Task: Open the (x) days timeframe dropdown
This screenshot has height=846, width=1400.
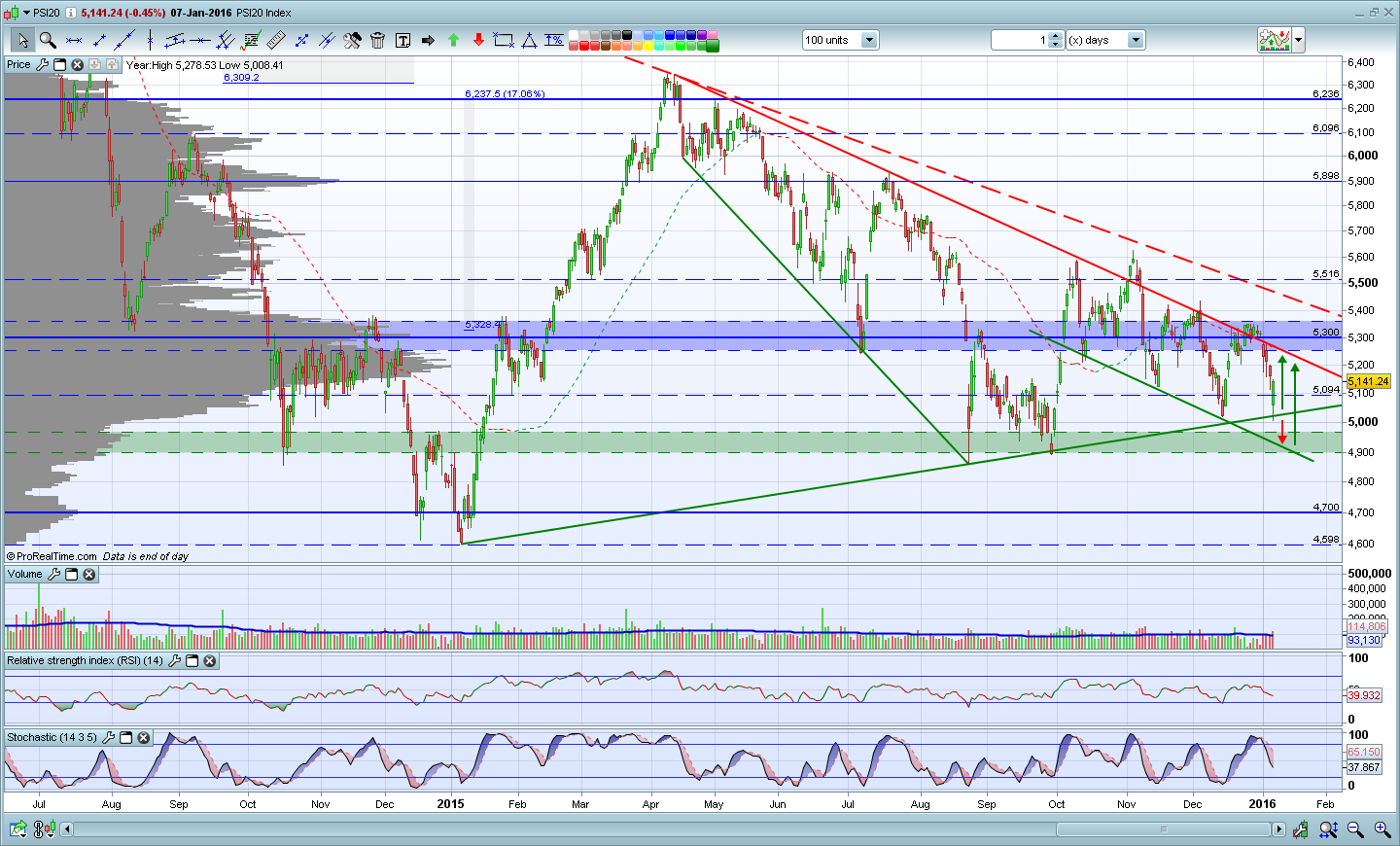Action: point(1136,40)
